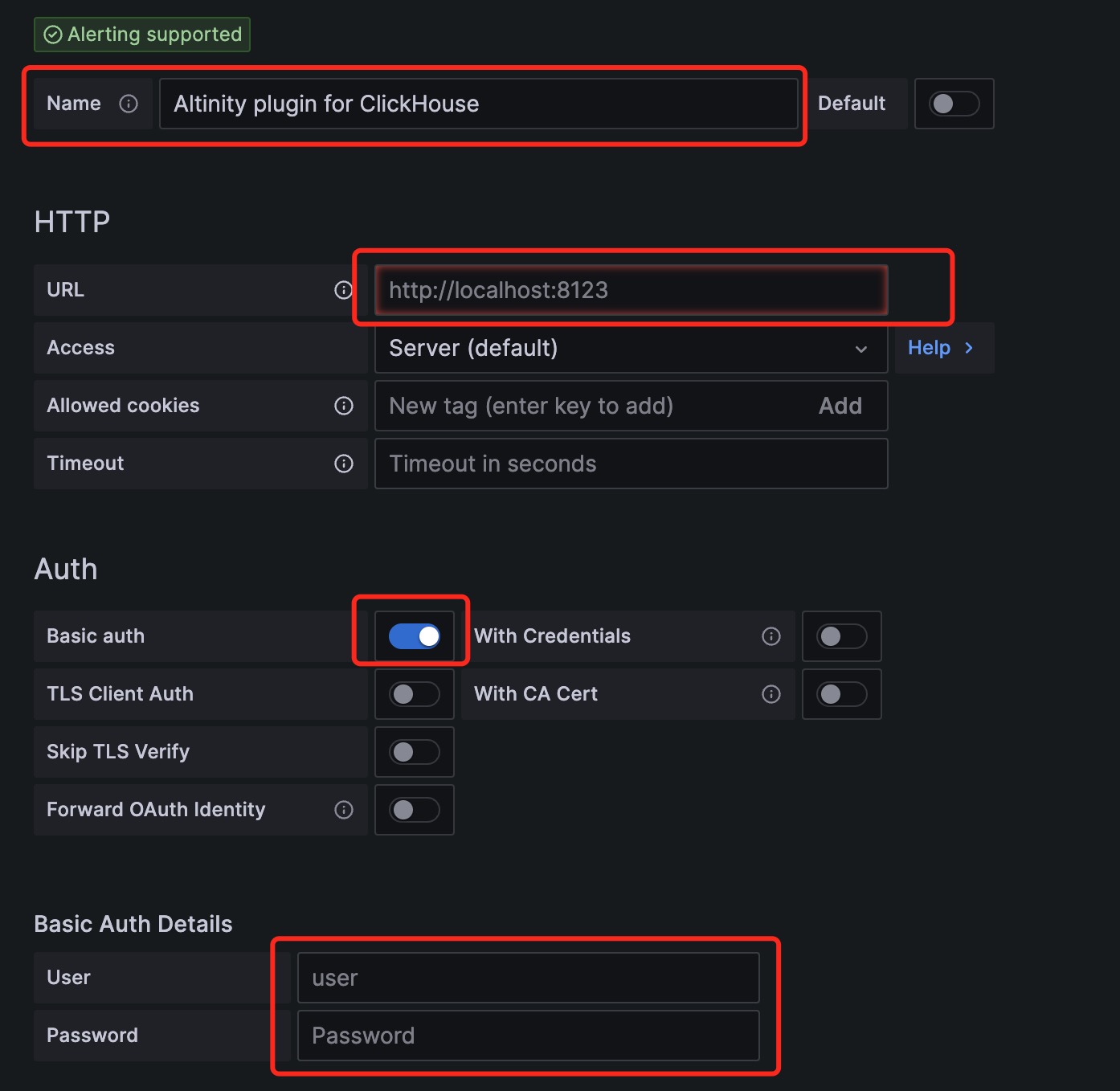Click the Skip TLS Verify label
The height and width of the screenshot is (1091, 1120).
[118, 752]
